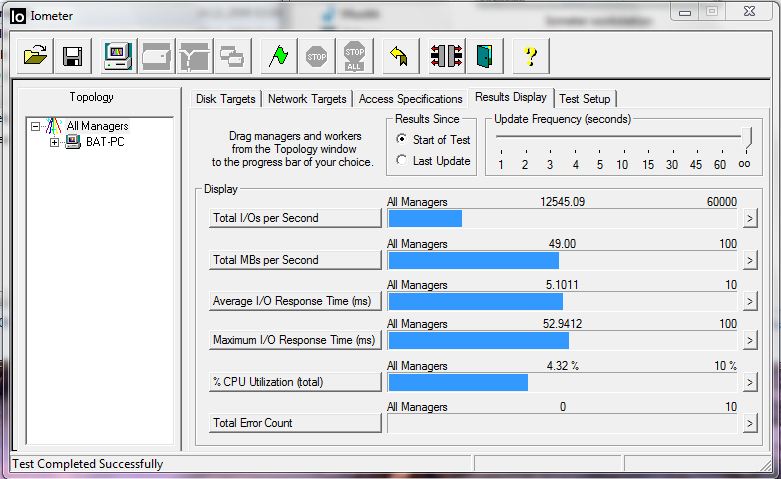
Task: Click the 49.00 MBs per second value
Action: tap(562, 244)
